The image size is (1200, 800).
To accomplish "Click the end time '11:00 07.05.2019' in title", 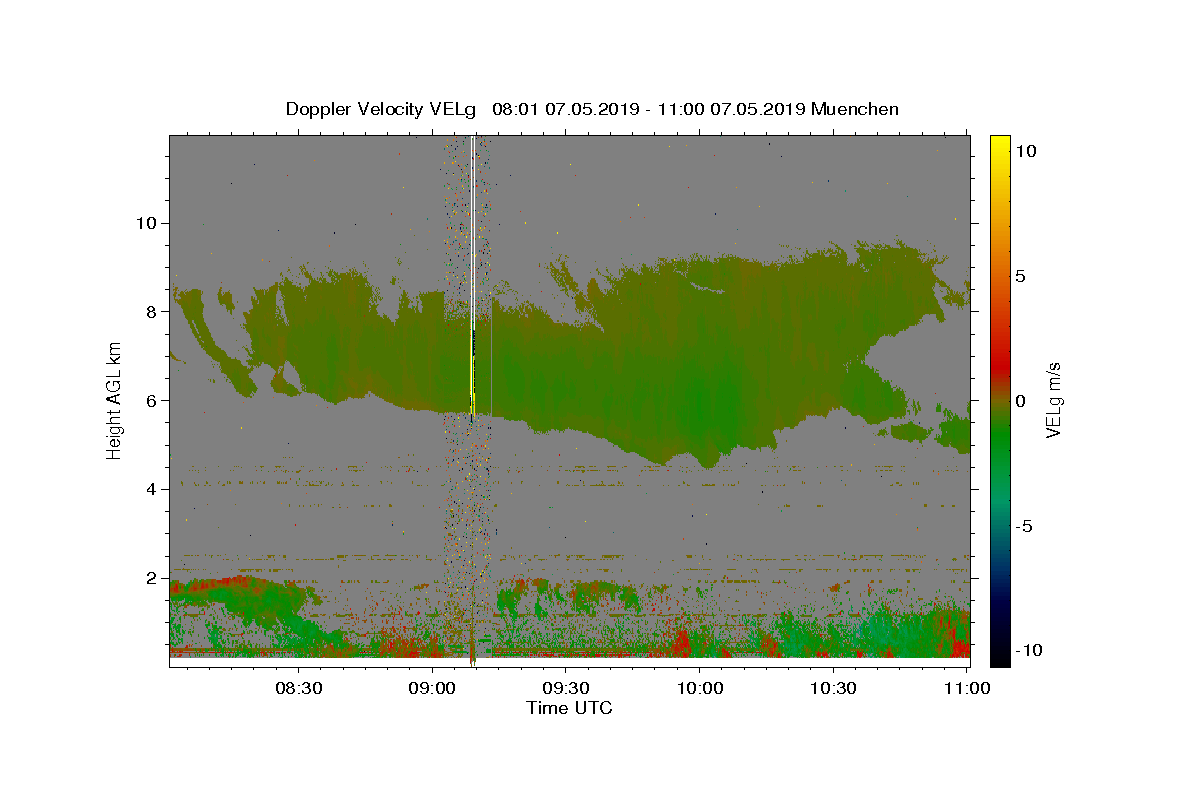I will pyautogui.click(x=732, y=109).
